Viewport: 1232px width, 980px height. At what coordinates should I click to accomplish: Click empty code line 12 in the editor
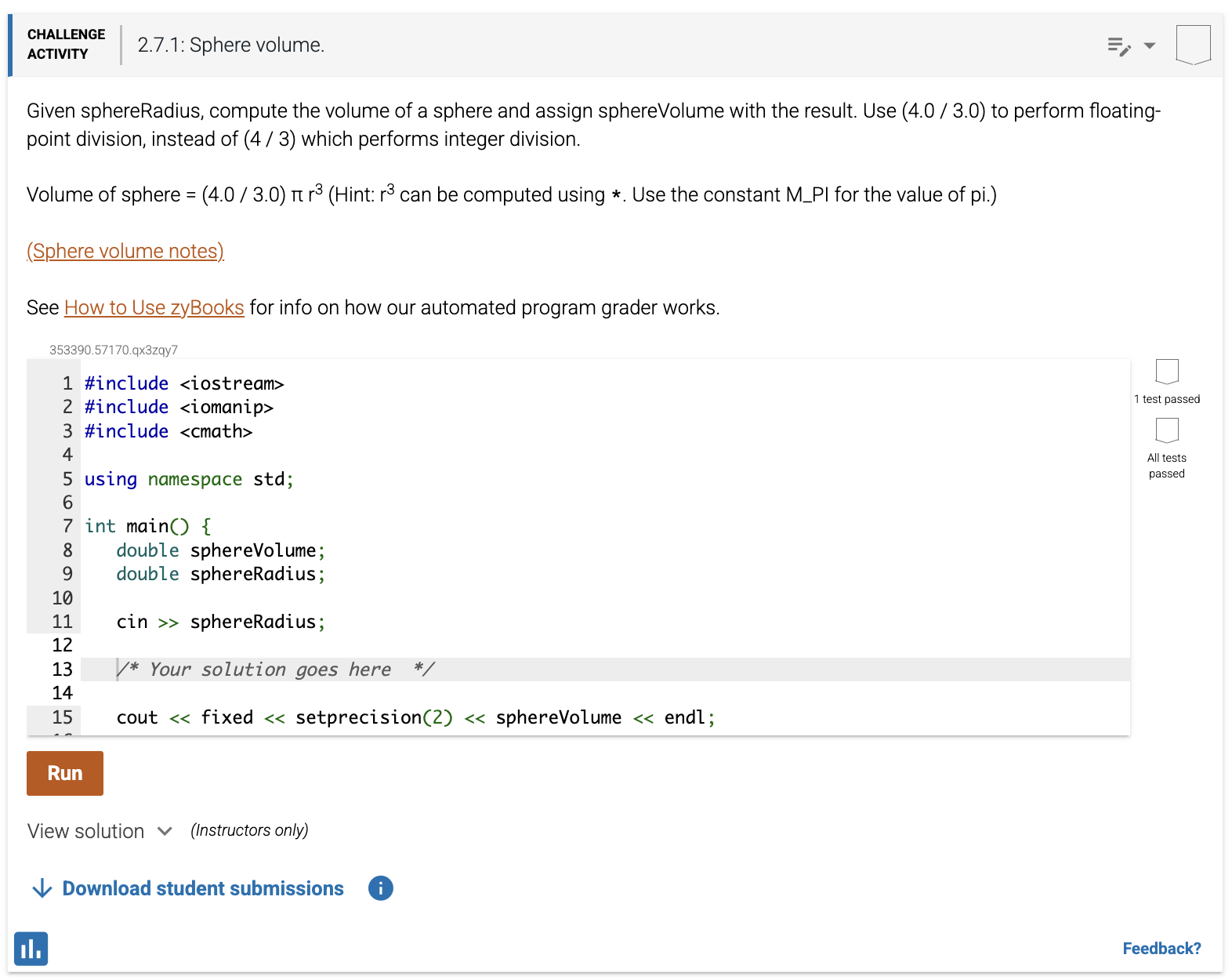(605, 645)
